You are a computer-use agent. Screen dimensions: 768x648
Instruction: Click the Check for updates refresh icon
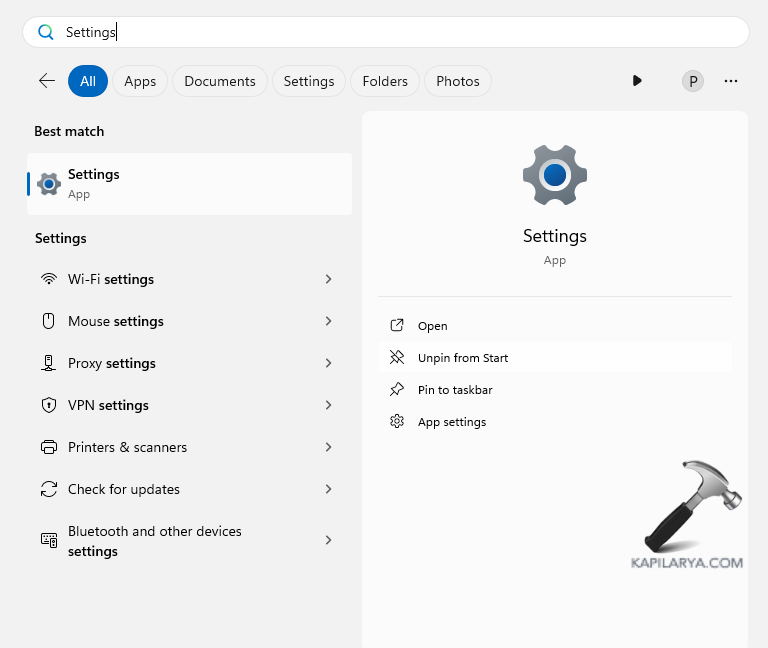coord(48,489)
